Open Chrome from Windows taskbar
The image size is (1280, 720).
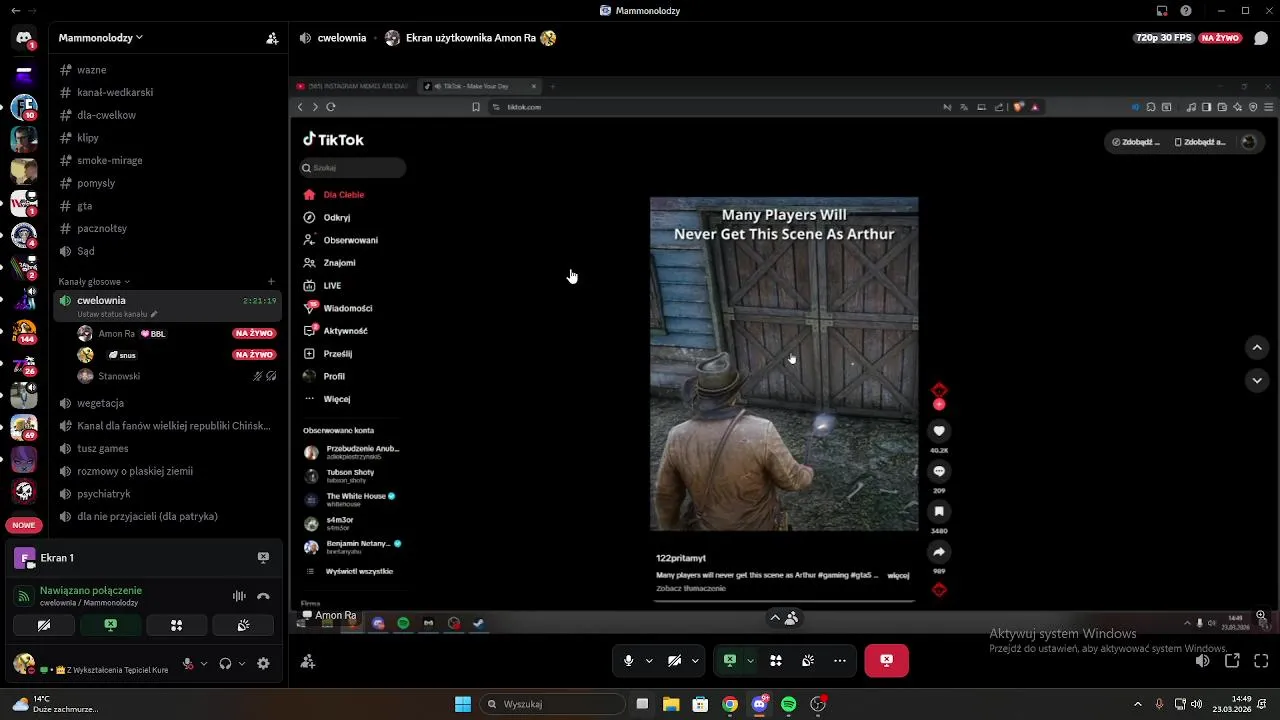730,704
